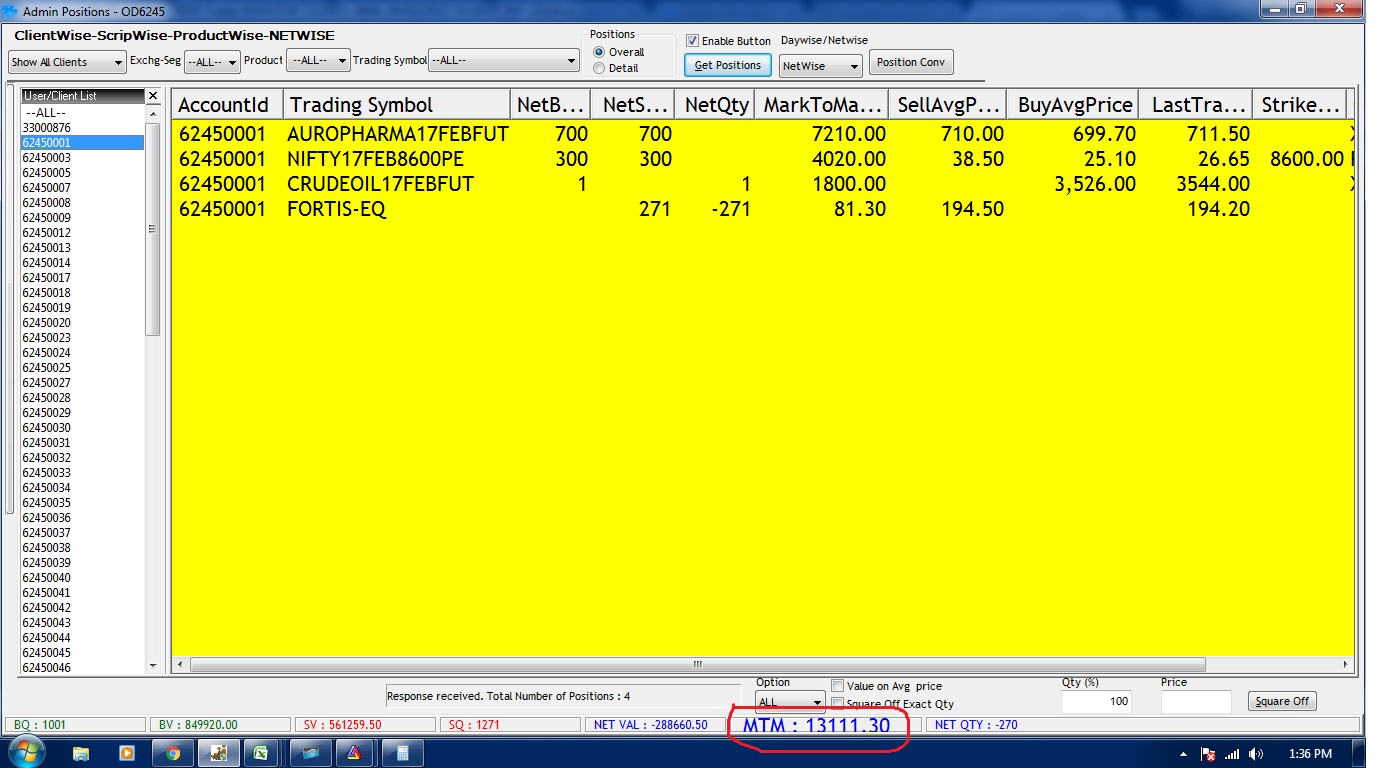The width and height of the screenshot is (1380, 768).
Task: Open Windows Media Player from taskbar
Action: point(126,753)
